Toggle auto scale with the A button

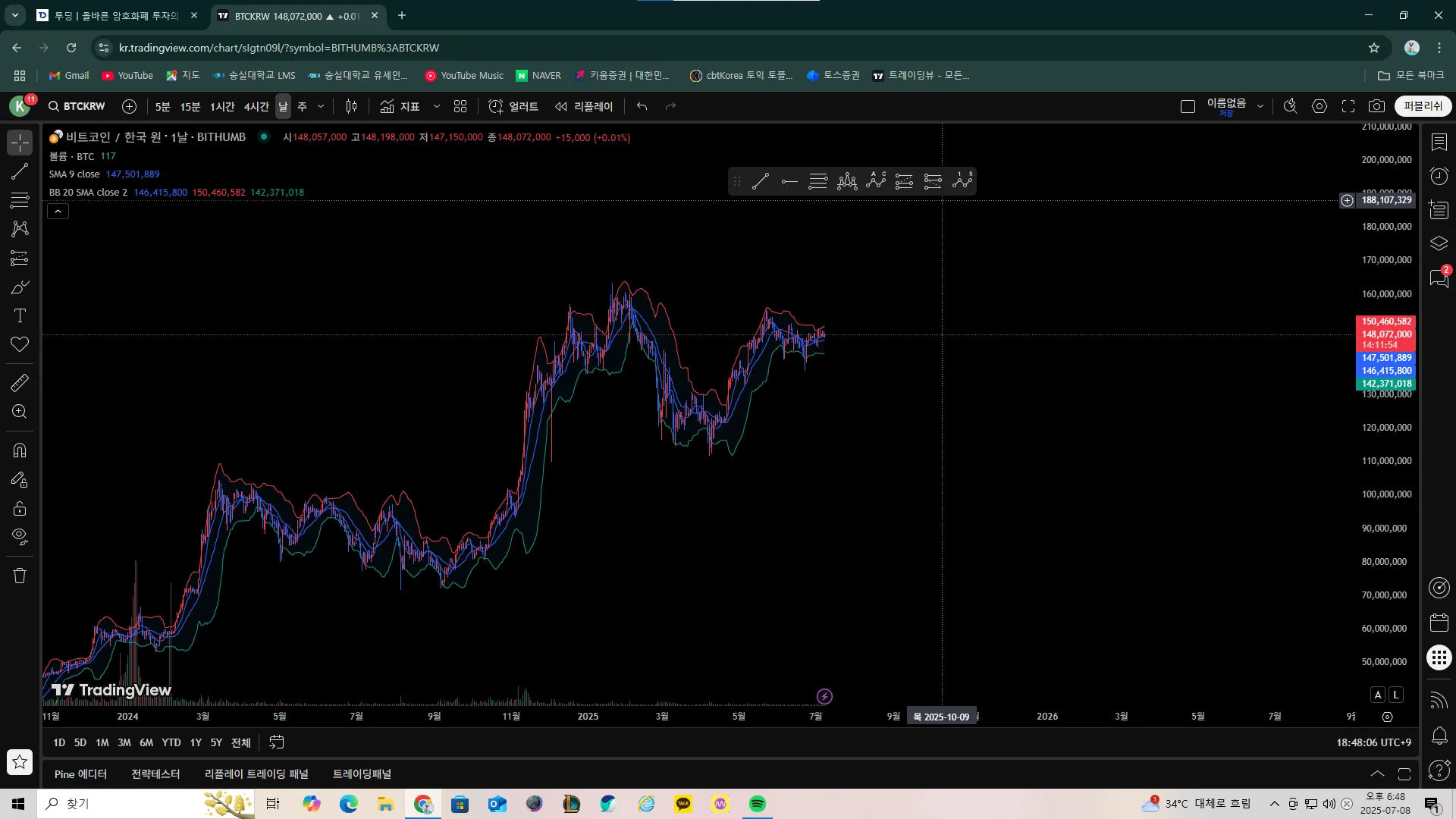(x=1378, y=695)
